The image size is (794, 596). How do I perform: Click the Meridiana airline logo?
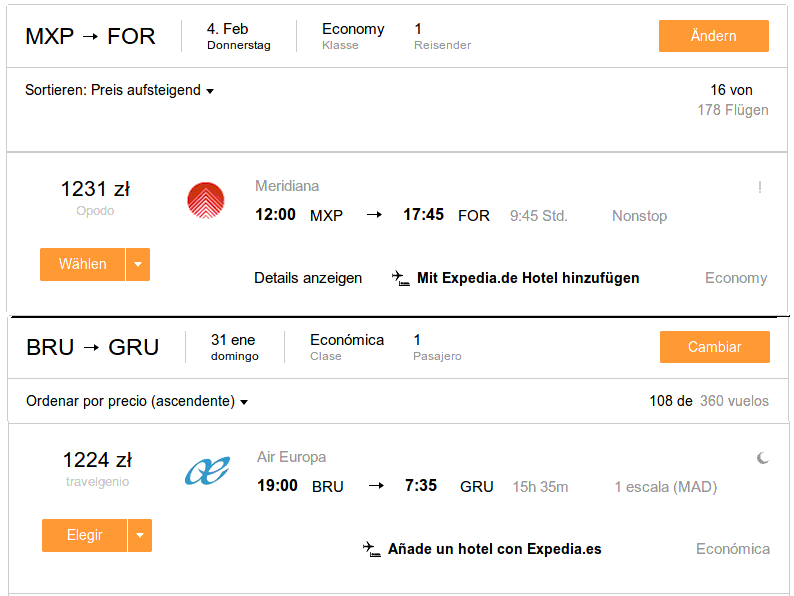pyautogui.click(x=206, y=201)
